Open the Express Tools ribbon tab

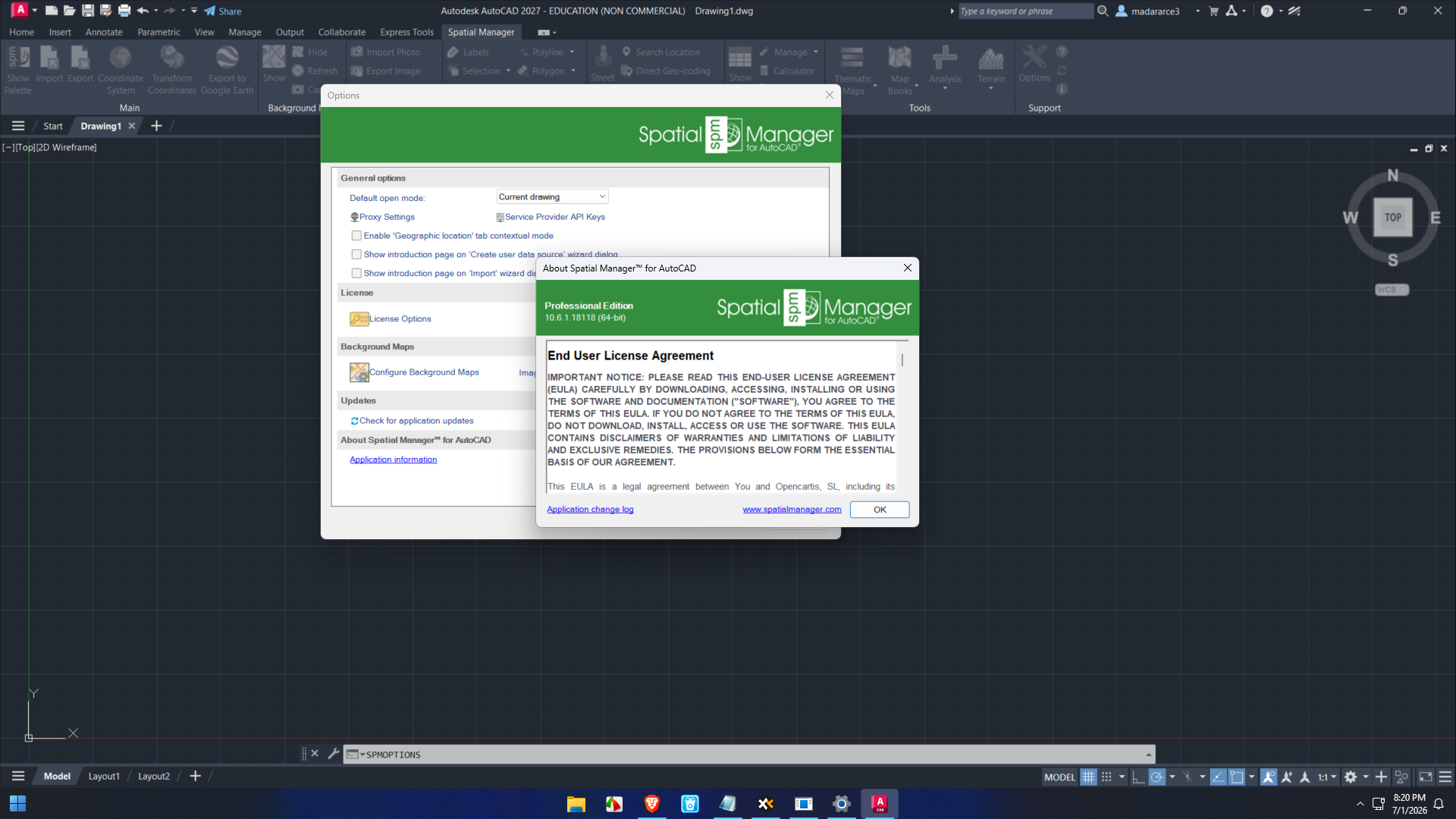[406, 32]
